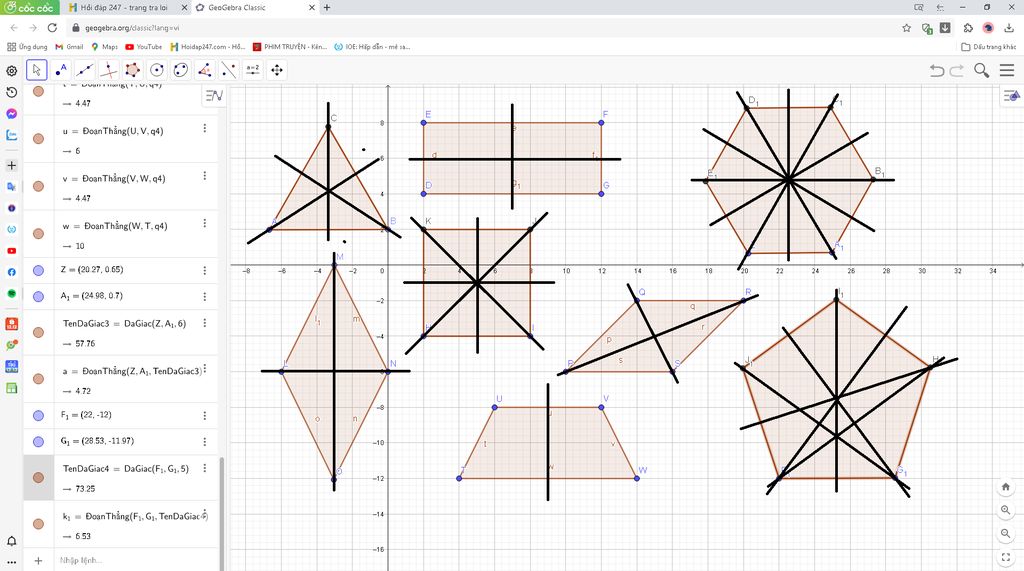Screen dimensions: 1024x571
Task: Click the Redo arrow
Action: 957,71
